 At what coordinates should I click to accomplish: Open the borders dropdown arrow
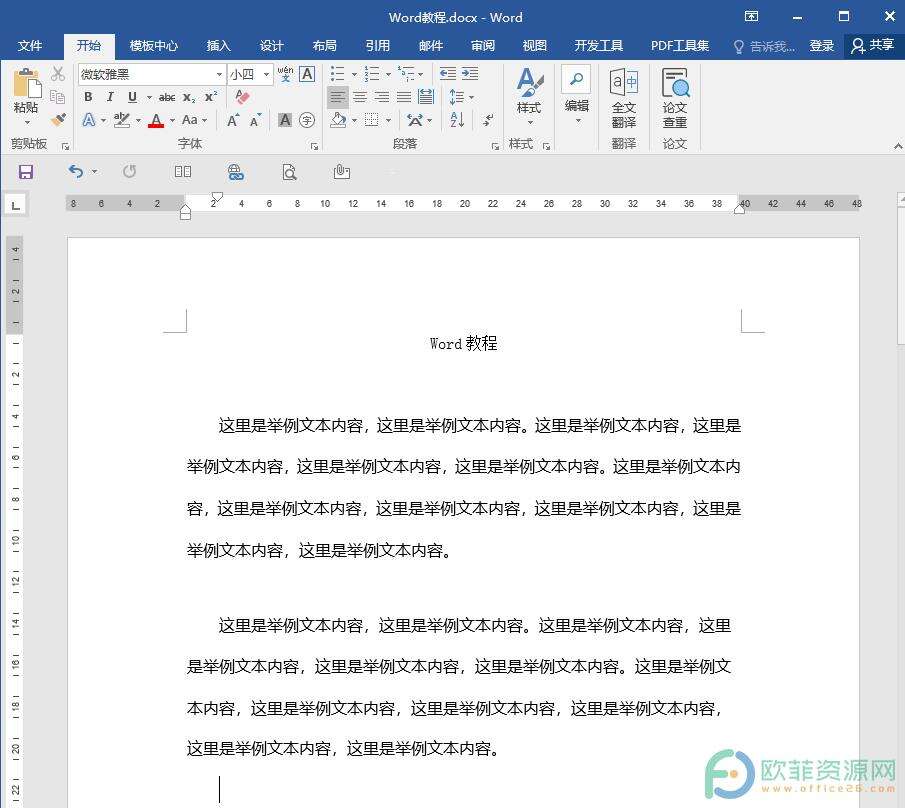(388, 121)
